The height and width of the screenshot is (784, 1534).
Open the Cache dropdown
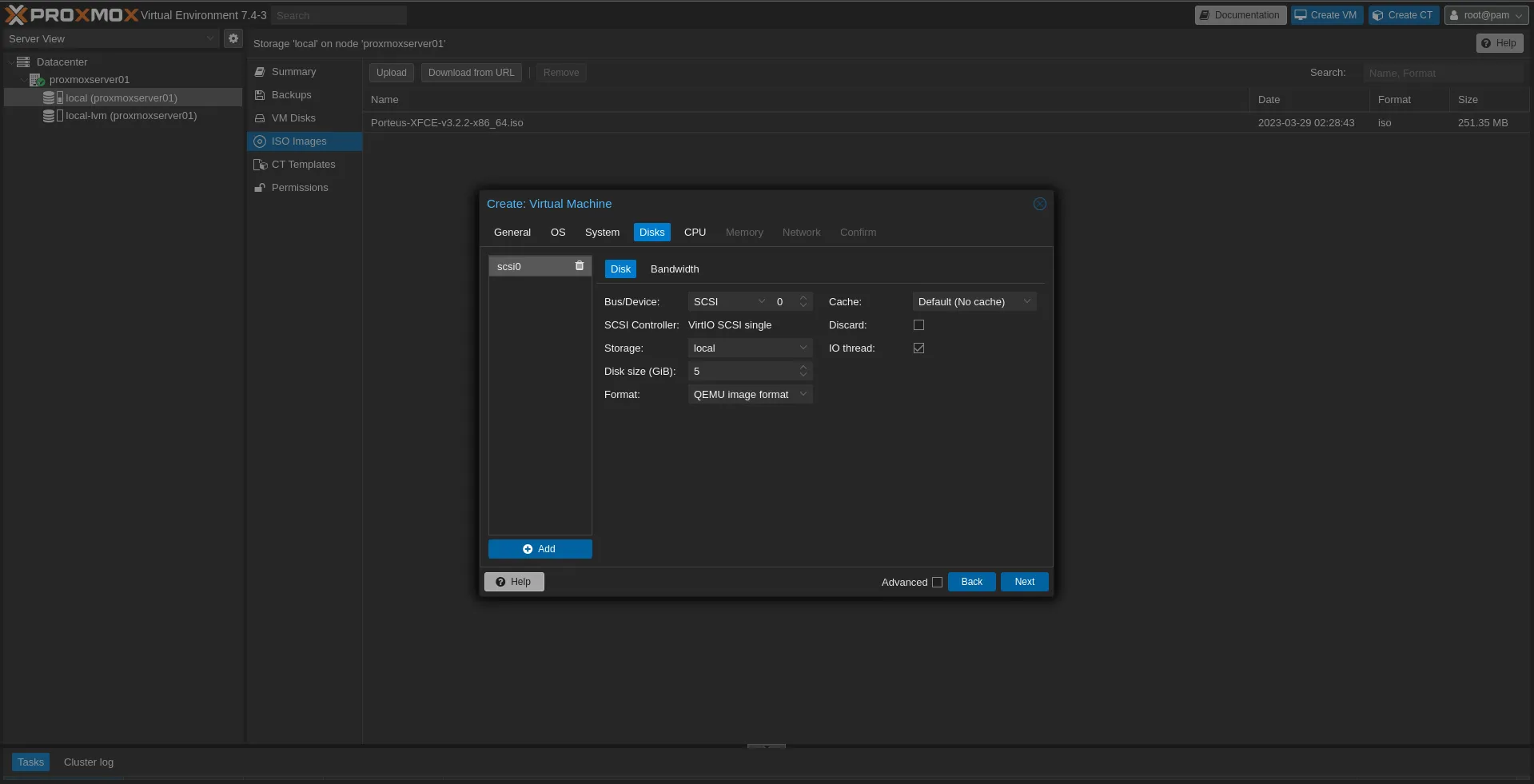[x=974, y=302]
